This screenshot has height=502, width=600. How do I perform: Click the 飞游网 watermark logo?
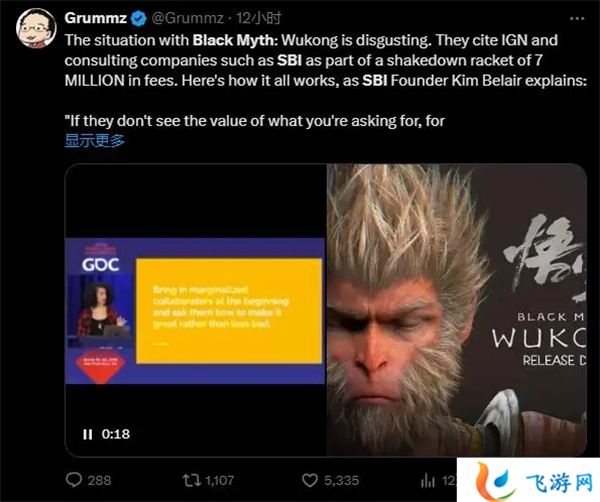click(x=528, y=480)
